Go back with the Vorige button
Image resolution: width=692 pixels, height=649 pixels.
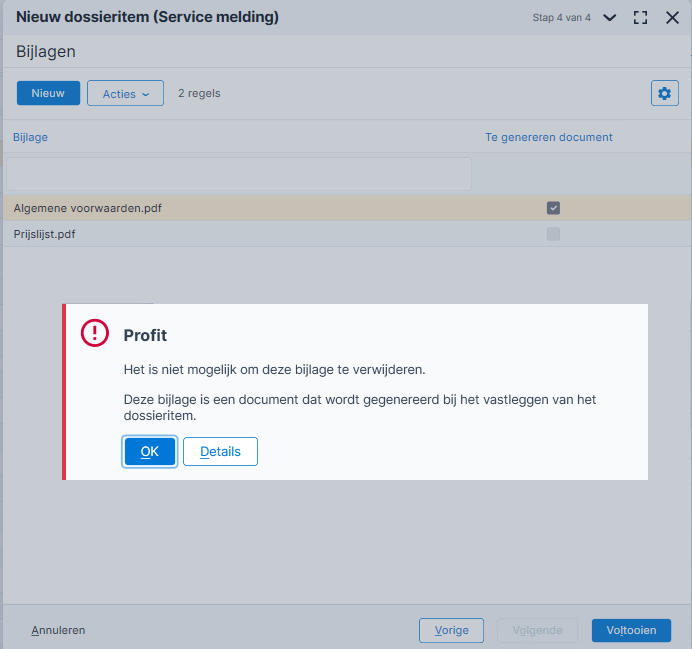(x=451, y=630)
